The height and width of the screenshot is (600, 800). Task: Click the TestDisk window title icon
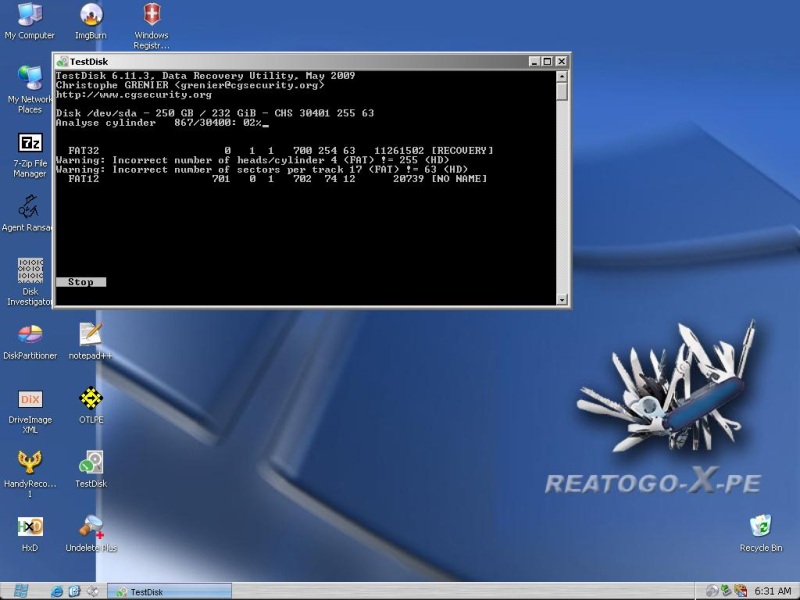62,62
